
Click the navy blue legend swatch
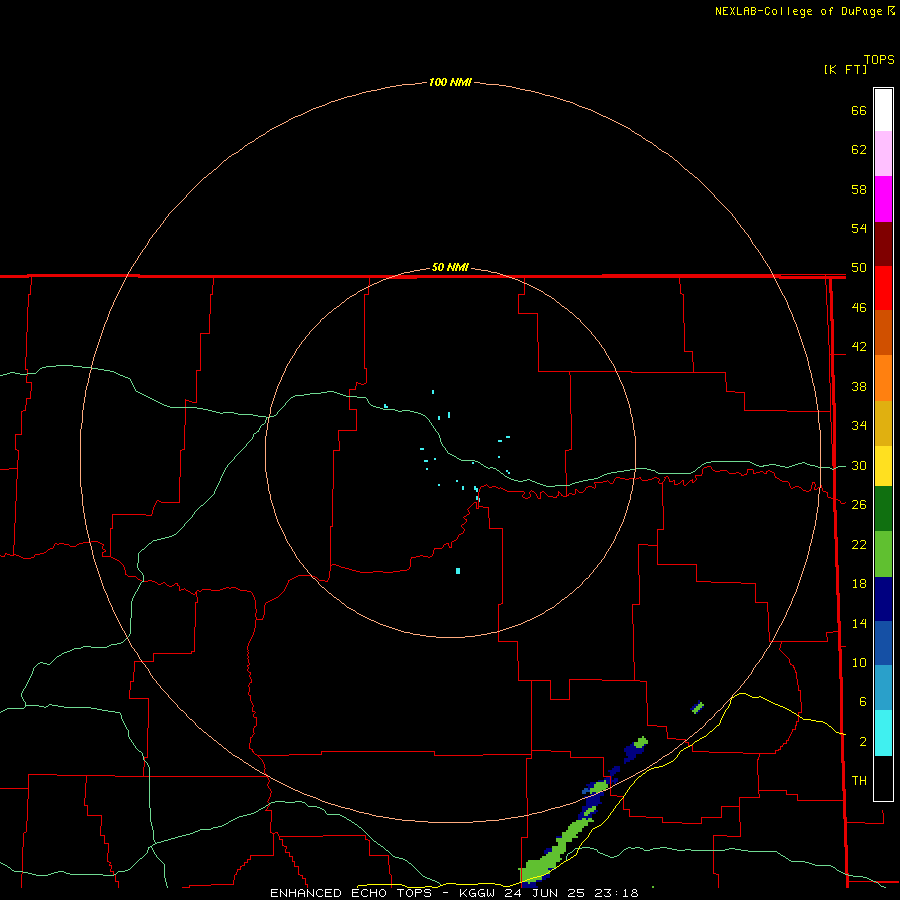coord(883,599)
